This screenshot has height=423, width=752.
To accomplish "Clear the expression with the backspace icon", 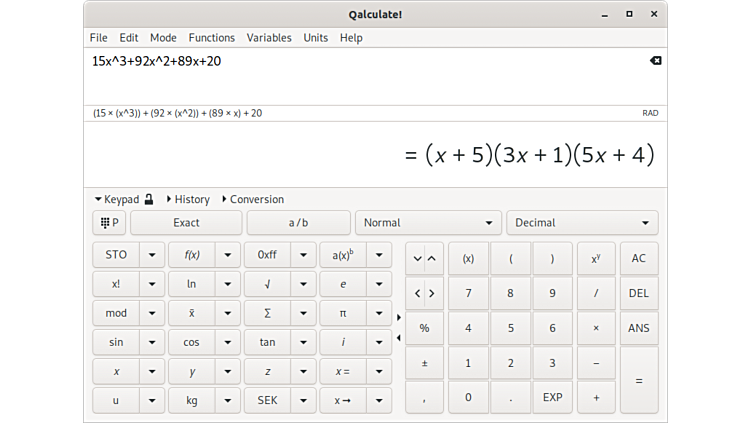I will 655,61.
